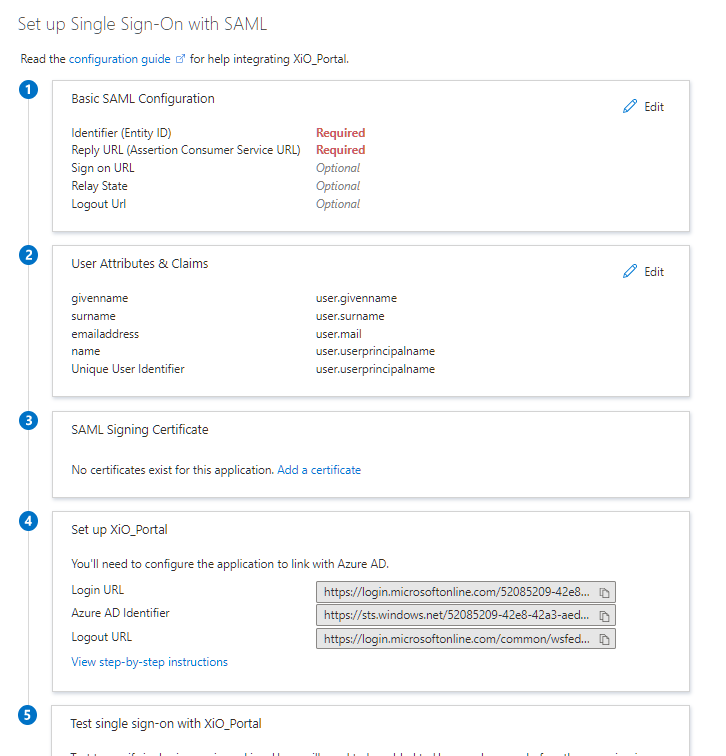Click the Basic SAML Configuration heading
Screen dimensions: 726x756
(143, 98)
